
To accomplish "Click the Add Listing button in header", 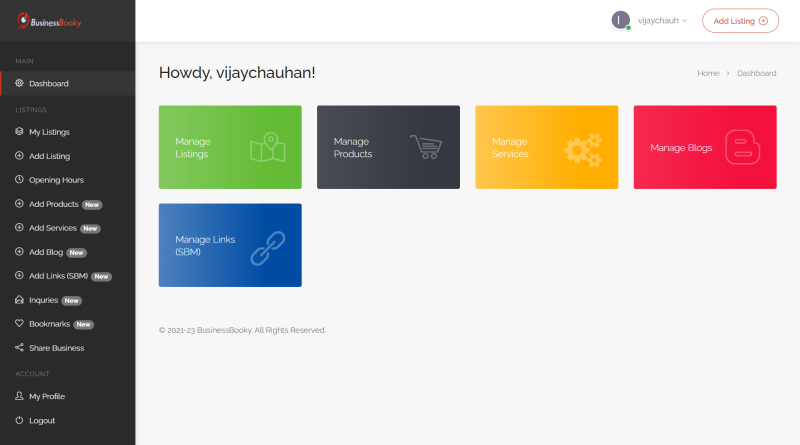I will 740,21.
